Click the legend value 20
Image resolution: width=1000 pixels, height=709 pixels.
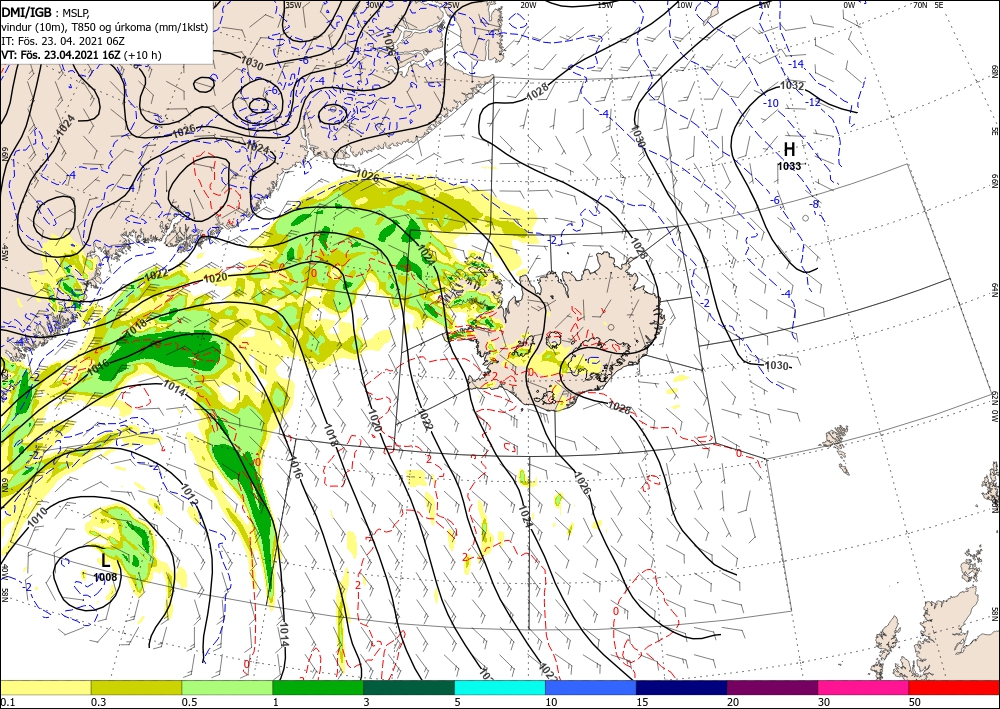click(x=733, y=702)
